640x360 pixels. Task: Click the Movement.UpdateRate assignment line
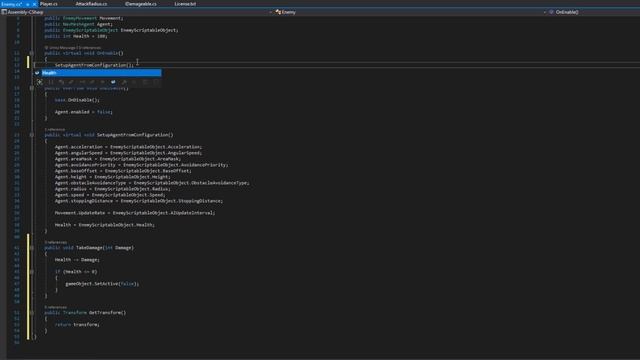(x=135, y=213)
